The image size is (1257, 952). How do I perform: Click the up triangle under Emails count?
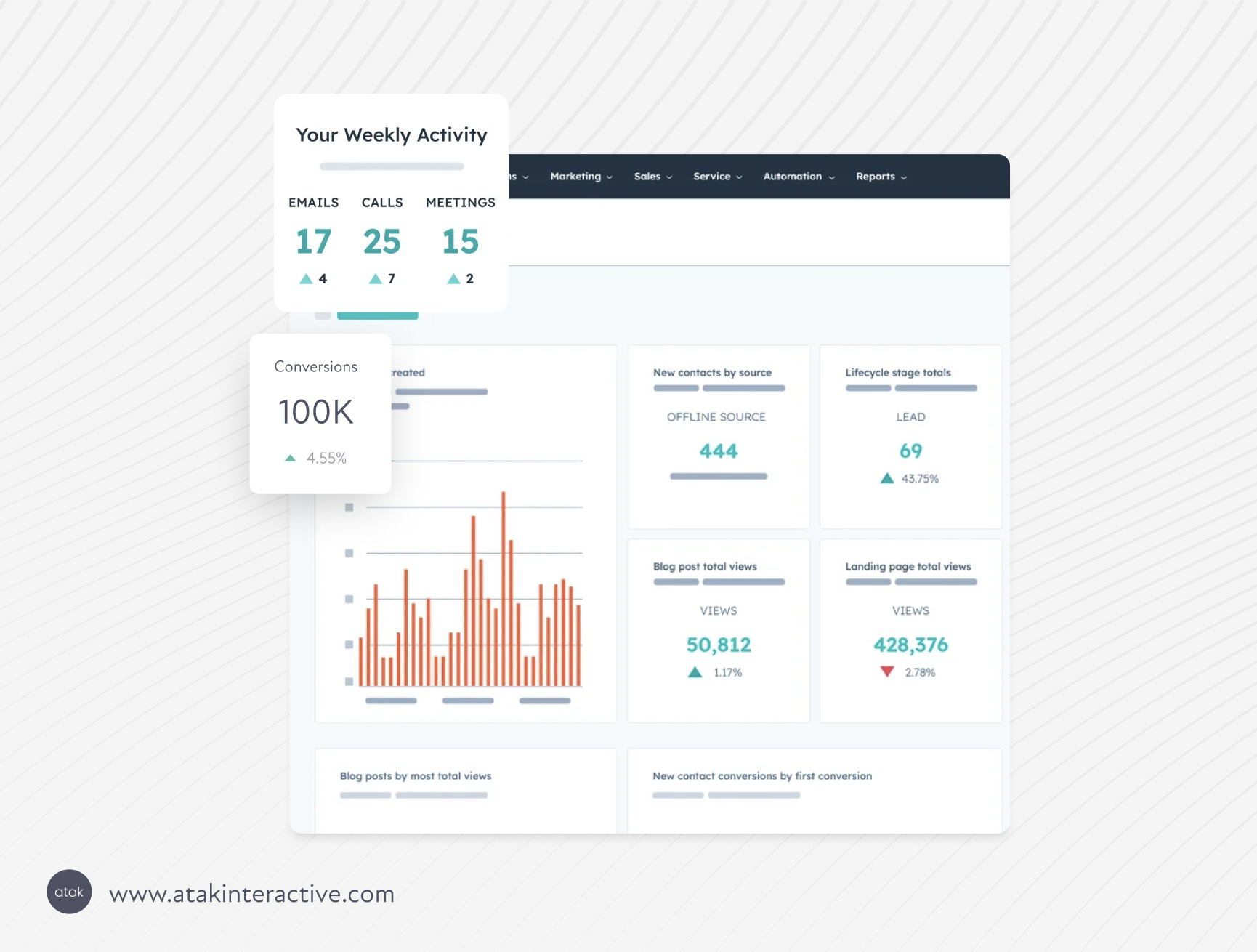click(x=306, y=278)
